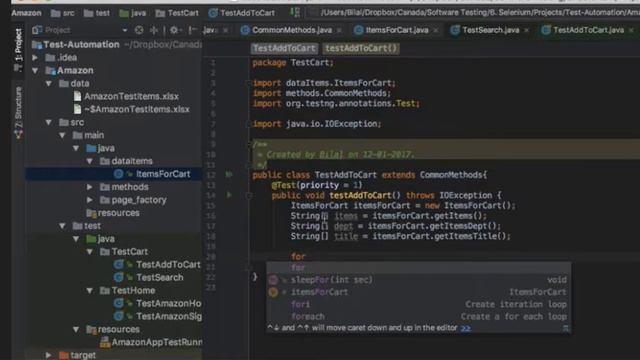Open the Project view dropdown arrow
This screenshot has height=360, width=640.
pyautogui.click(x=125, y=30)
